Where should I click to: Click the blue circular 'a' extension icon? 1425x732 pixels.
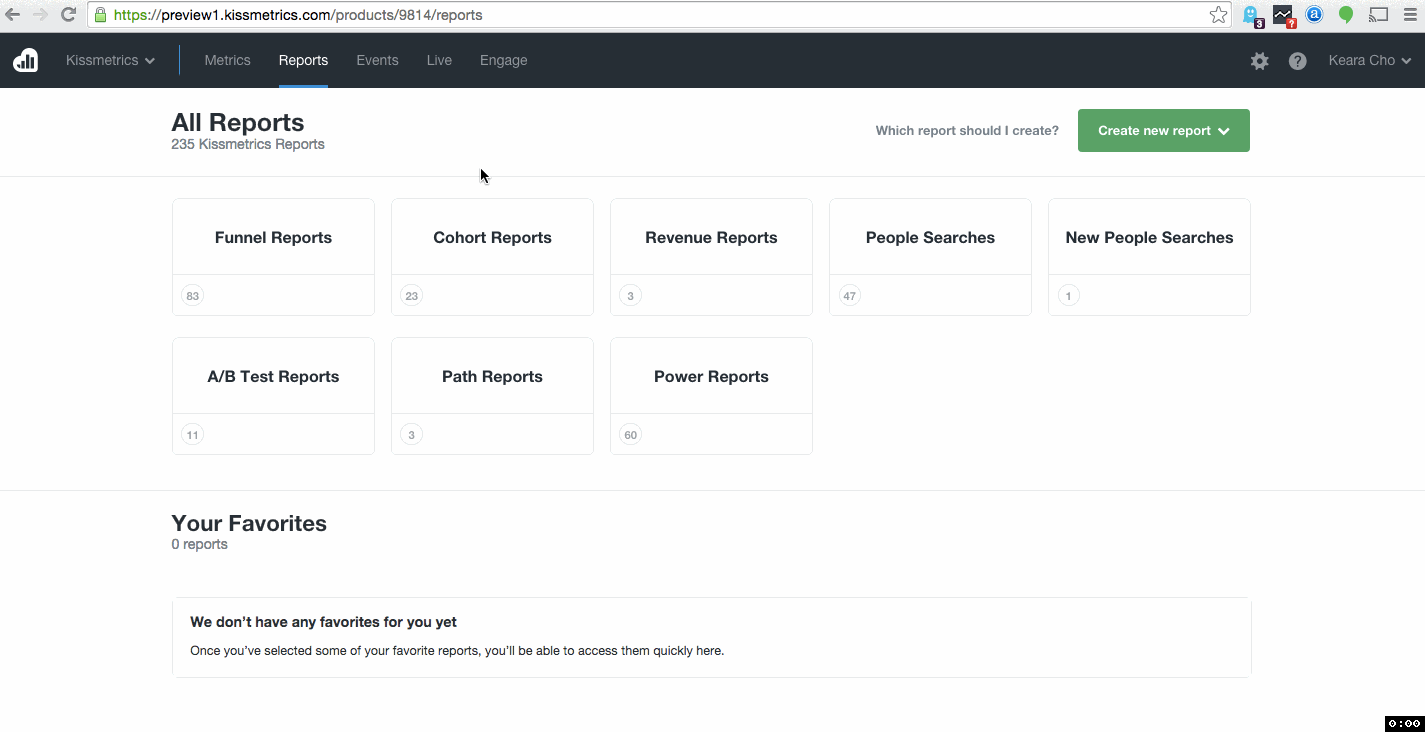coord(1315,15)
